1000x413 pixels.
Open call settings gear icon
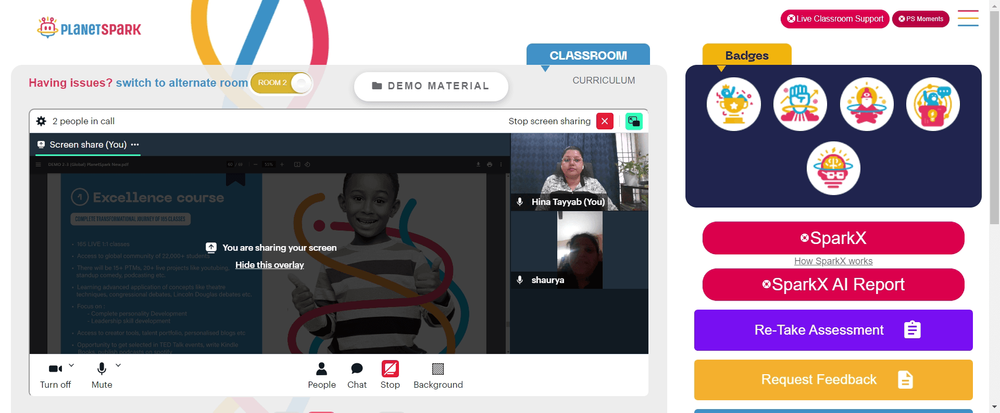pyautogui.click(x=41, y=121)
